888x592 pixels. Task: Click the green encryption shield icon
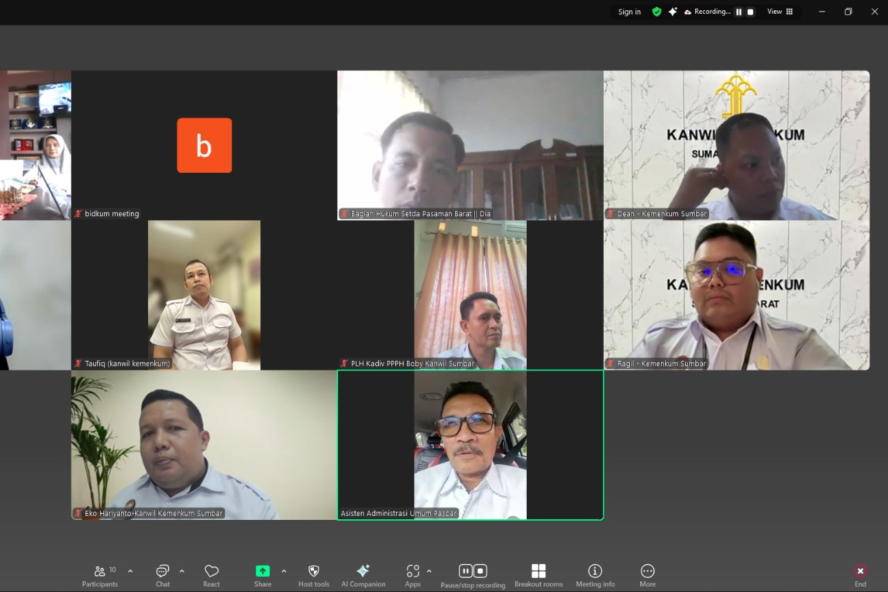click(657, 12)
